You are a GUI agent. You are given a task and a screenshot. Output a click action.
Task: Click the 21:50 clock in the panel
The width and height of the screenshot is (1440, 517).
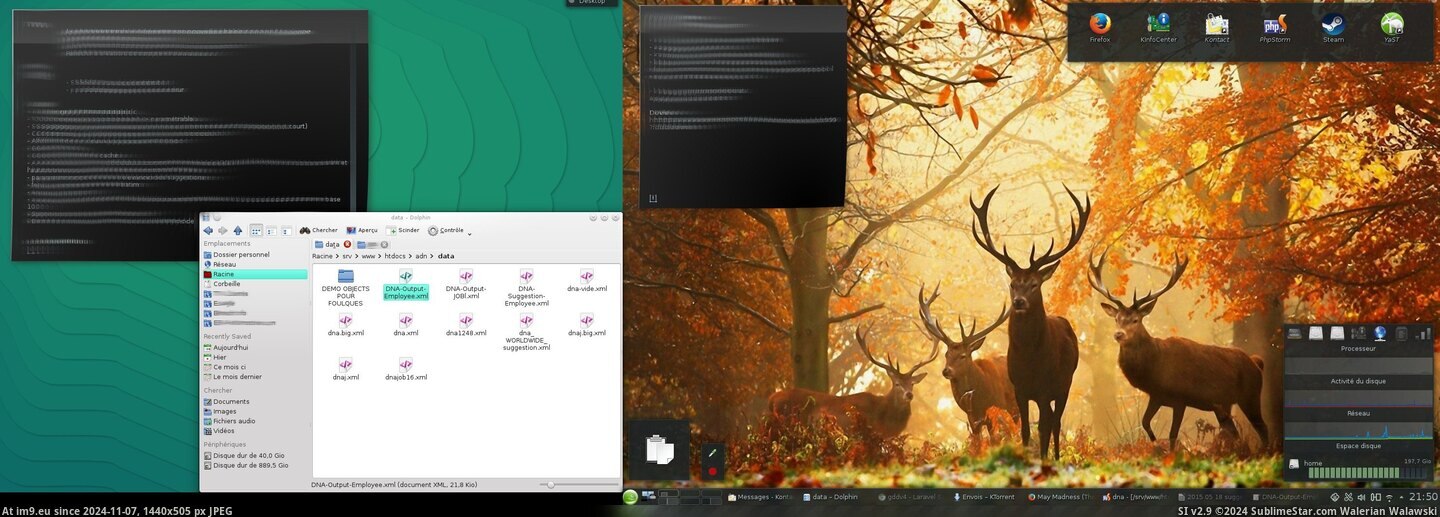point(1422,496)
